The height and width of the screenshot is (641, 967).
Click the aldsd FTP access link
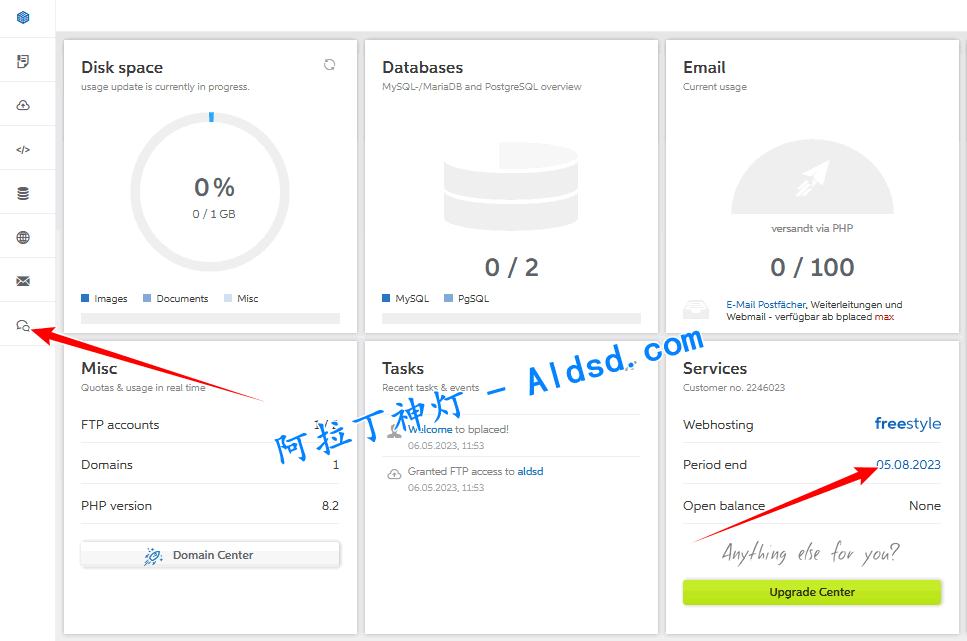(530, 471)
